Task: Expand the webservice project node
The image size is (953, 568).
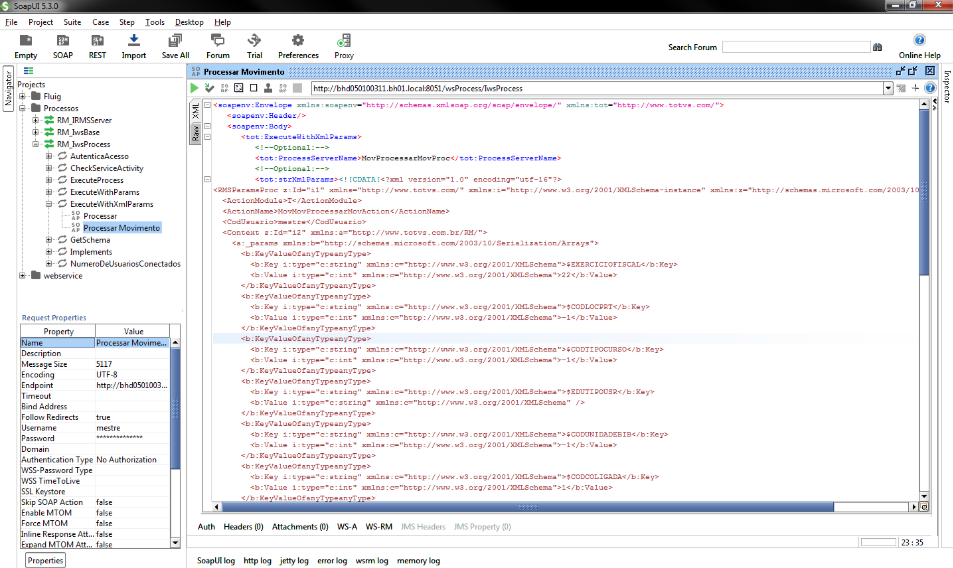Action: pos(22,276)
